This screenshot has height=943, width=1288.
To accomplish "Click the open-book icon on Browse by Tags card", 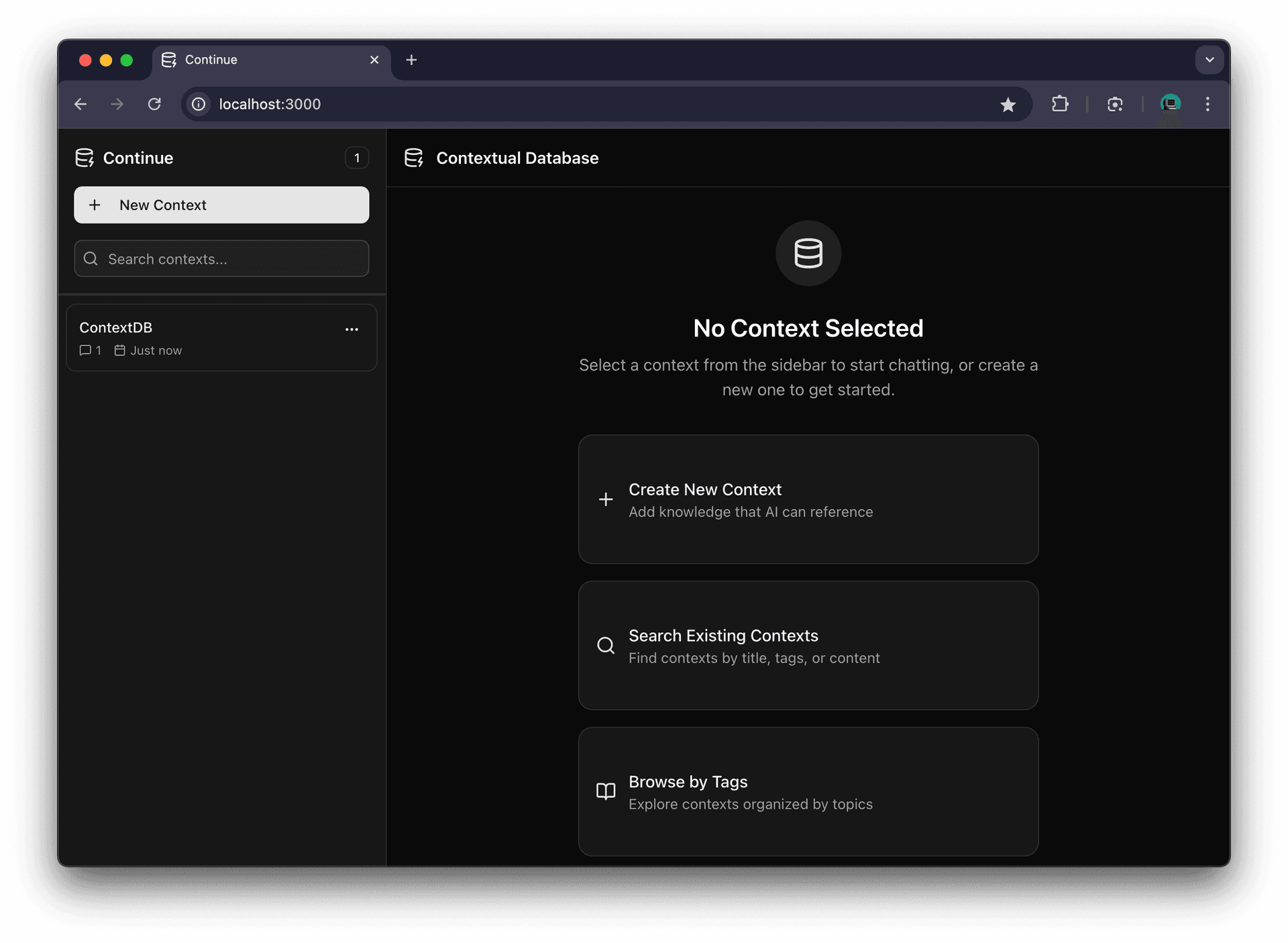I will (606, 791).
